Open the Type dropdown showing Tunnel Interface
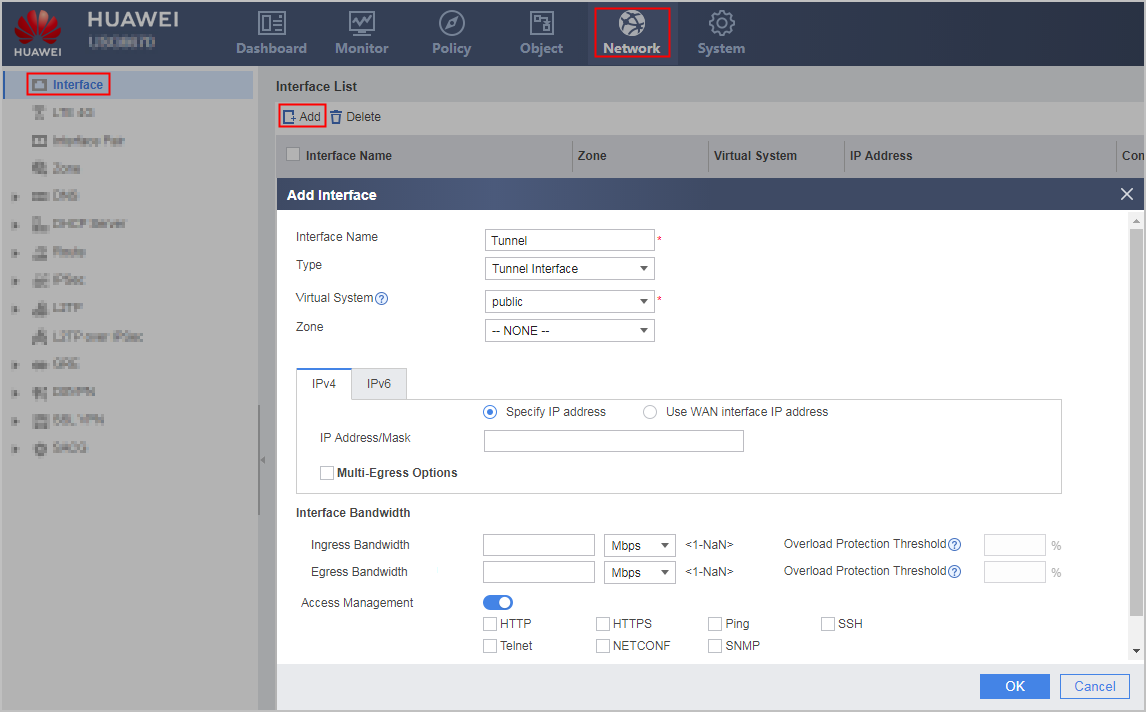The width and height of the screenshot is (1146, 712). [x=569, y=269]
